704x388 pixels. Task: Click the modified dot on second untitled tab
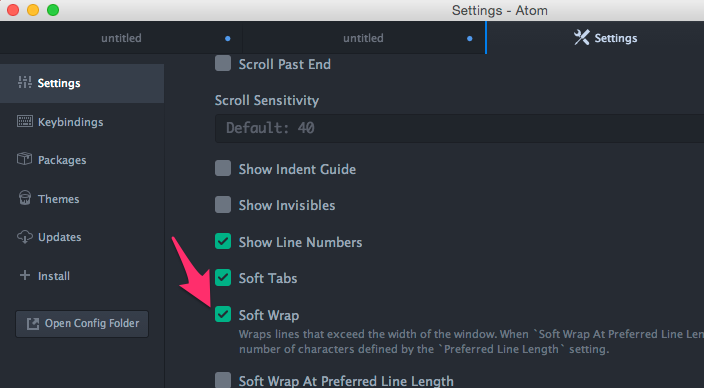click(x=470, y=39)
